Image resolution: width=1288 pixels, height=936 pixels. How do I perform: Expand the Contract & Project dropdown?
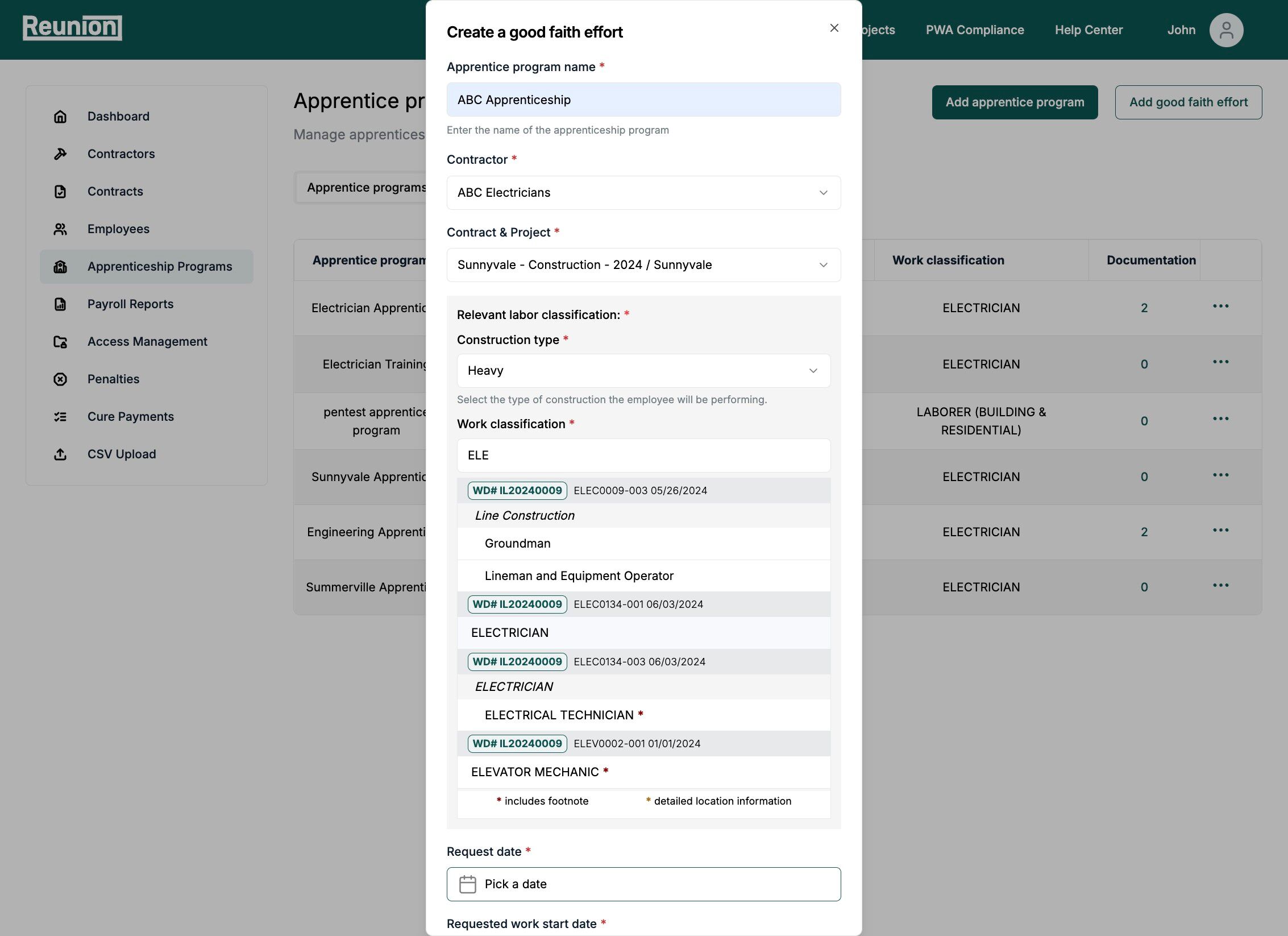(643, 265)
